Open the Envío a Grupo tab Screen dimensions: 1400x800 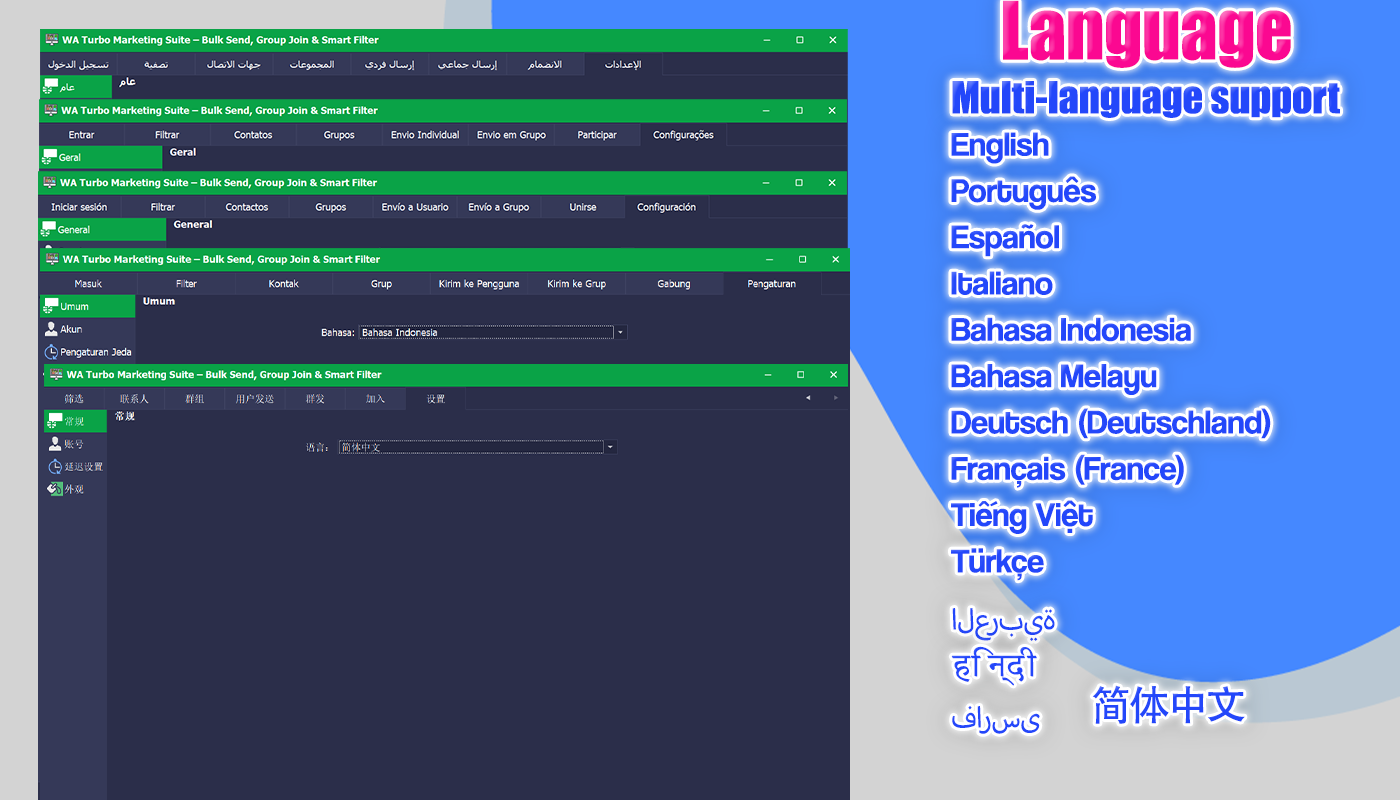coord(499,207)
